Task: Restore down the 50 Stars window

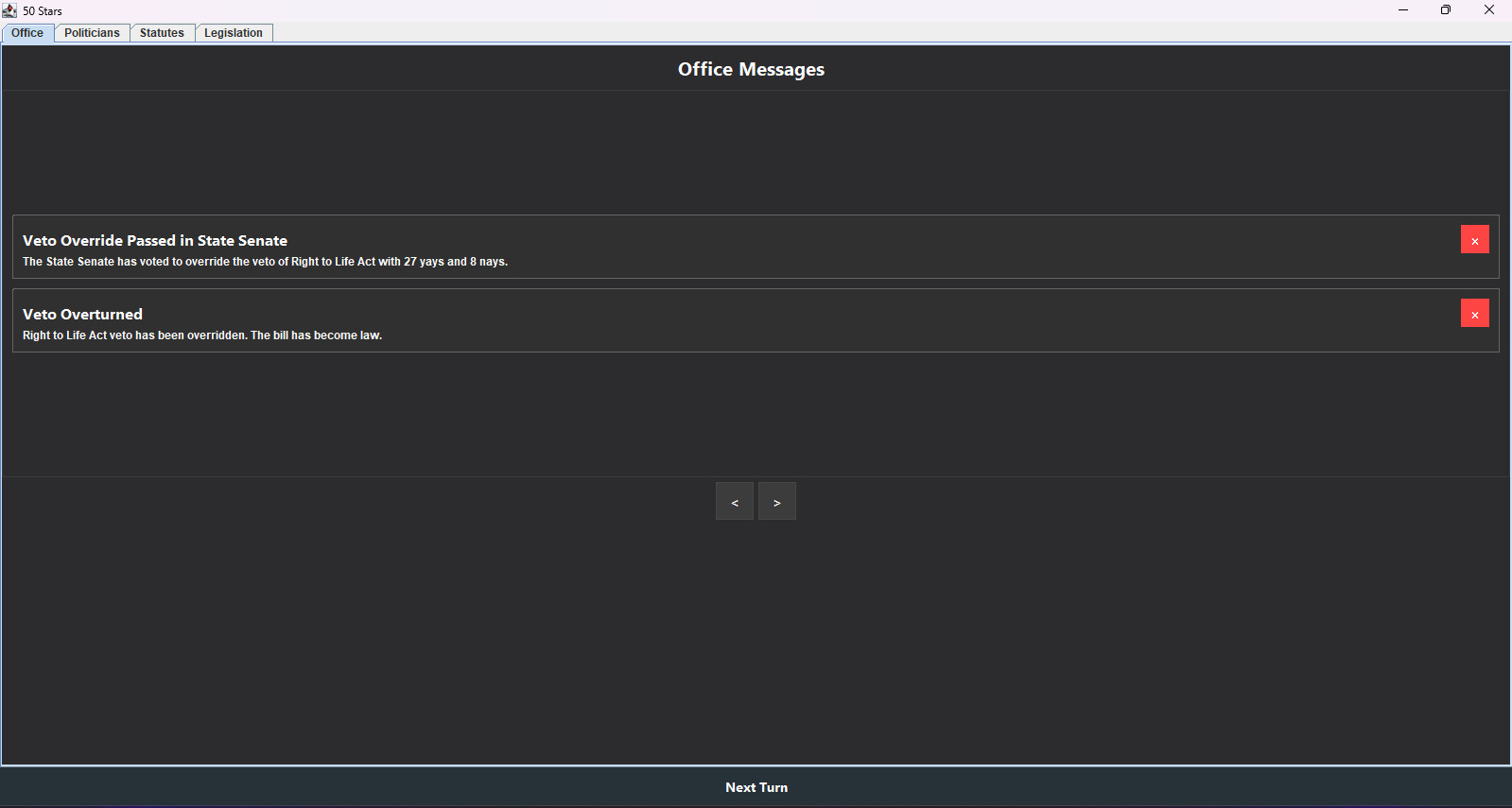Action: (x=1446, y=10)
